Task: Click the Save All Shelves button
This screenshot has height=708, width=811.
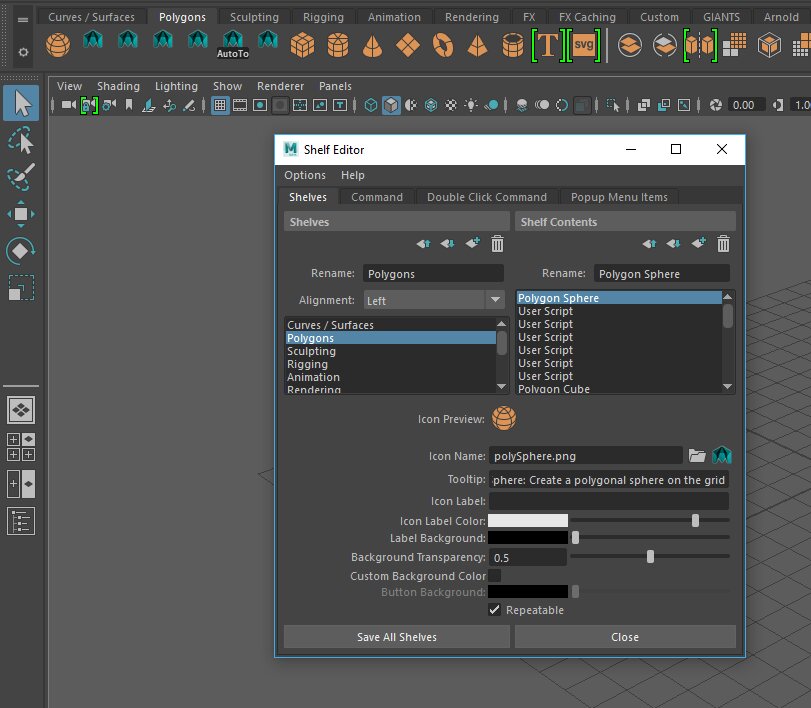Action: (396, 637)
